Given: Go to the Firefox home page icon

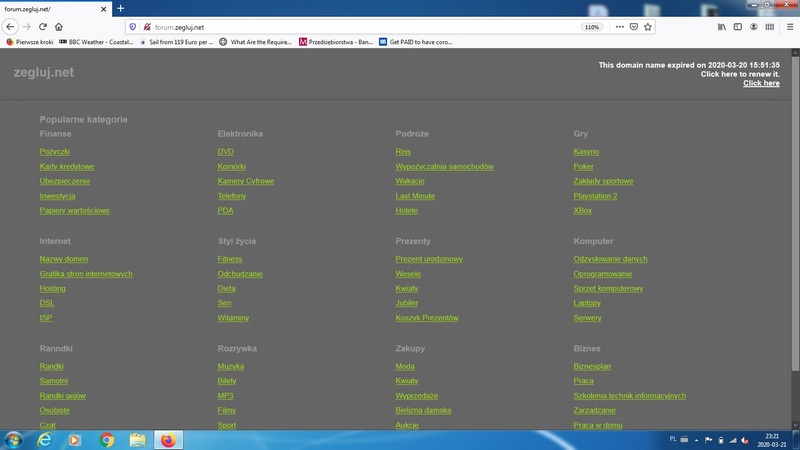Looking at the screenshot, I should tap(58, 27).
